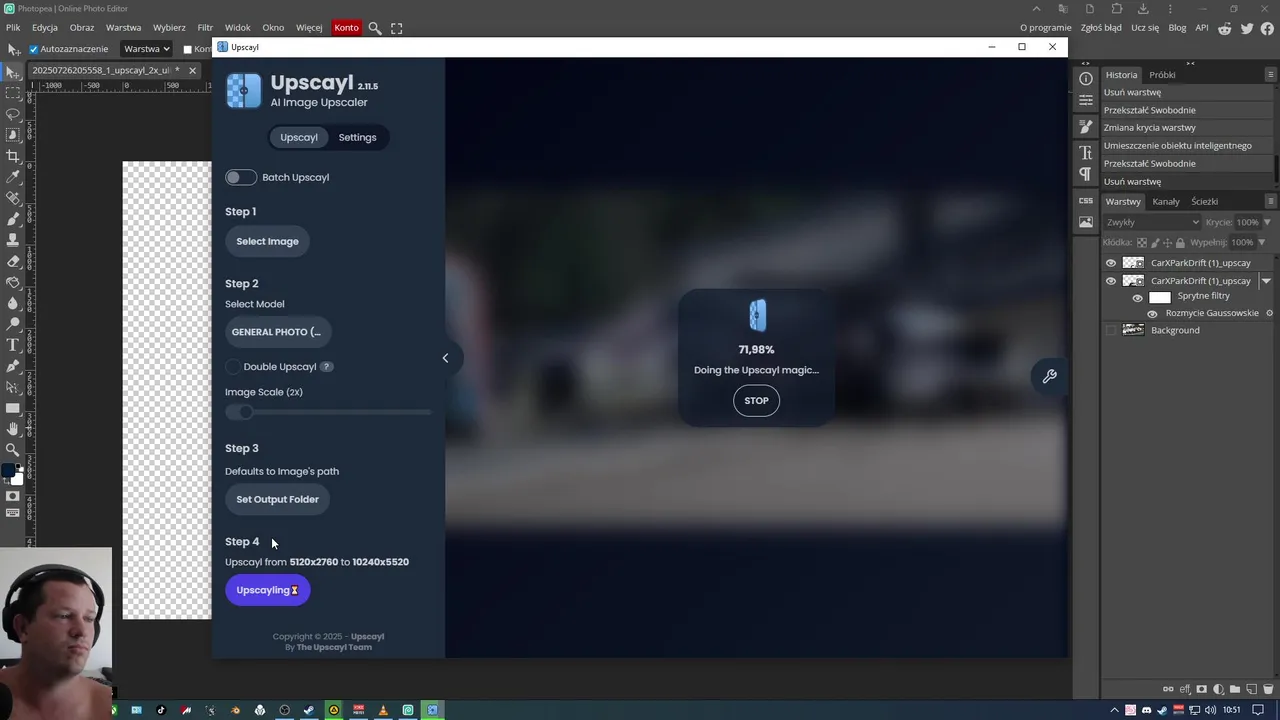Viewport: 1280px width, 720px height.
Task: Open the Warstwy panel menu
Action: [x=1271, y=201]
